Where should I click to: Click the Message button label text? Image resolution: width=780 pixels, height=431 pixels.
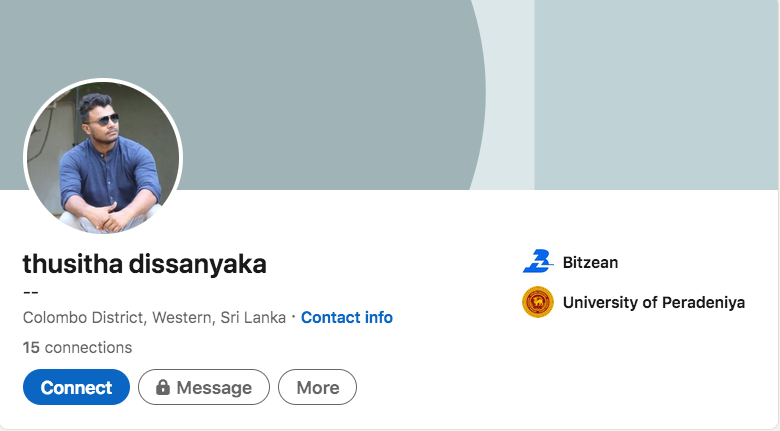click(214, 388)
